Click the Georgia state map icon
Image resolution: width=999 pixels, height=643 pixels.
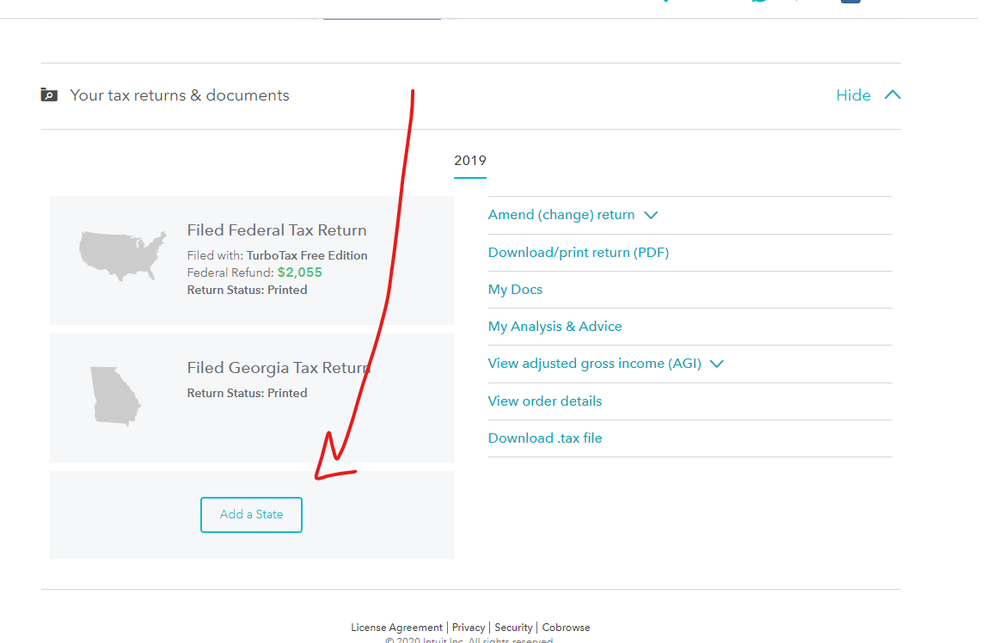[115, 395]
